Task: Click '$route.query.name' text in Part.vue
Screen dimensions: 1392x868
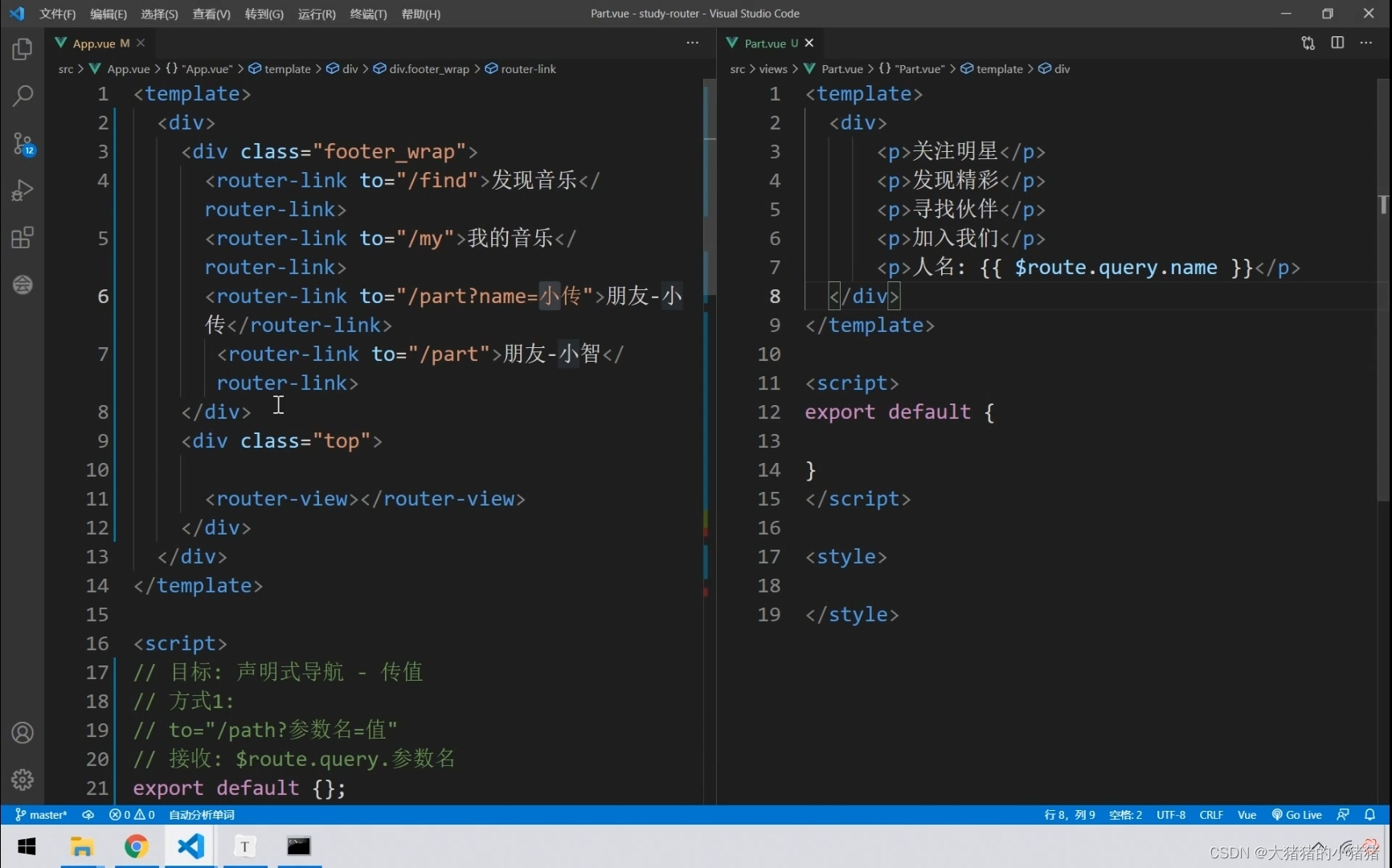Action: [x=1116, y=268]
